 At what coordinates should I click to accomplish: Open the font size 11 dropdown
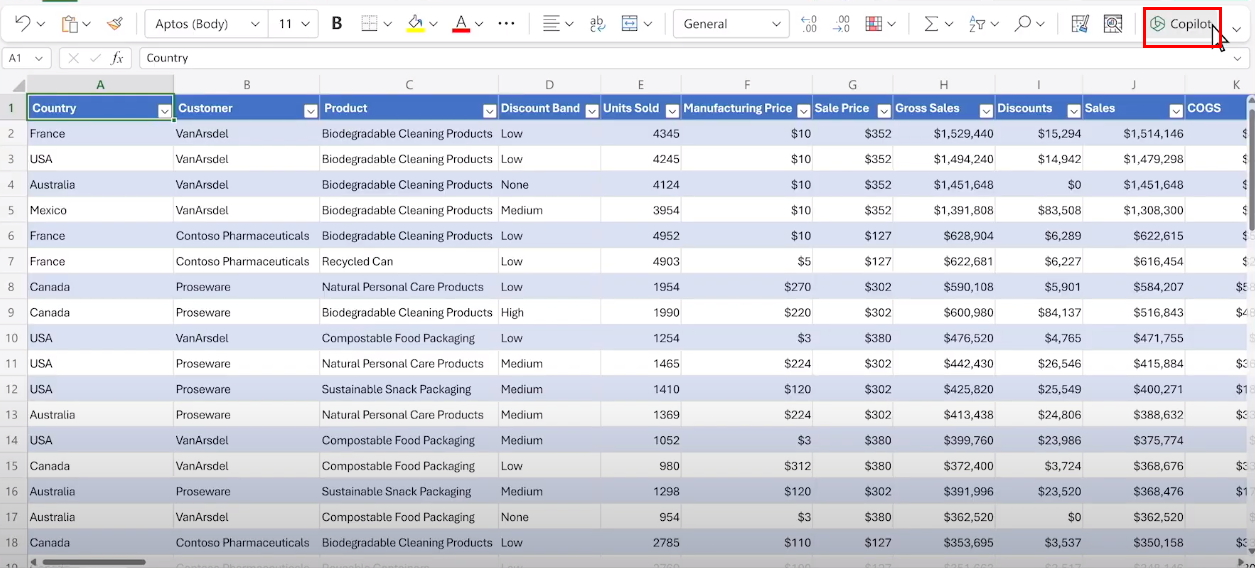click(306, 24)
